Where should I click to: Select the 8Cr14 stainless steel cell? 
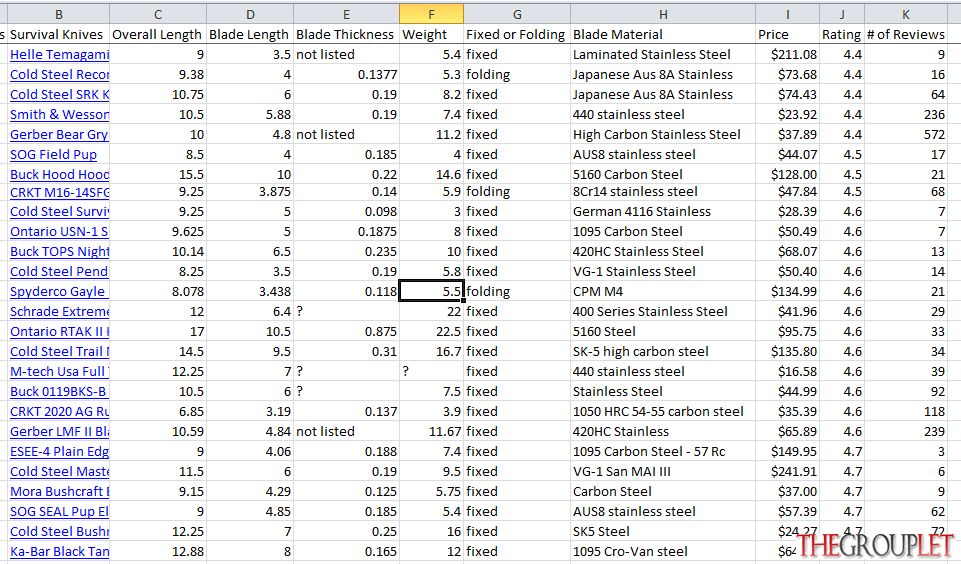tap(663, 192)
